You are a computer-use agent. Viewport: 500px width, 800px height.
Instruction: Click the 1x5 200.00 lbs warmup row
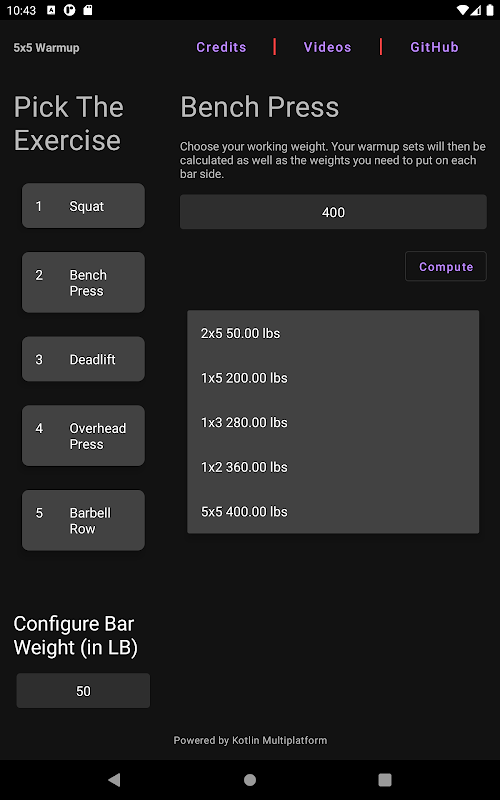(x=333, y=378)
